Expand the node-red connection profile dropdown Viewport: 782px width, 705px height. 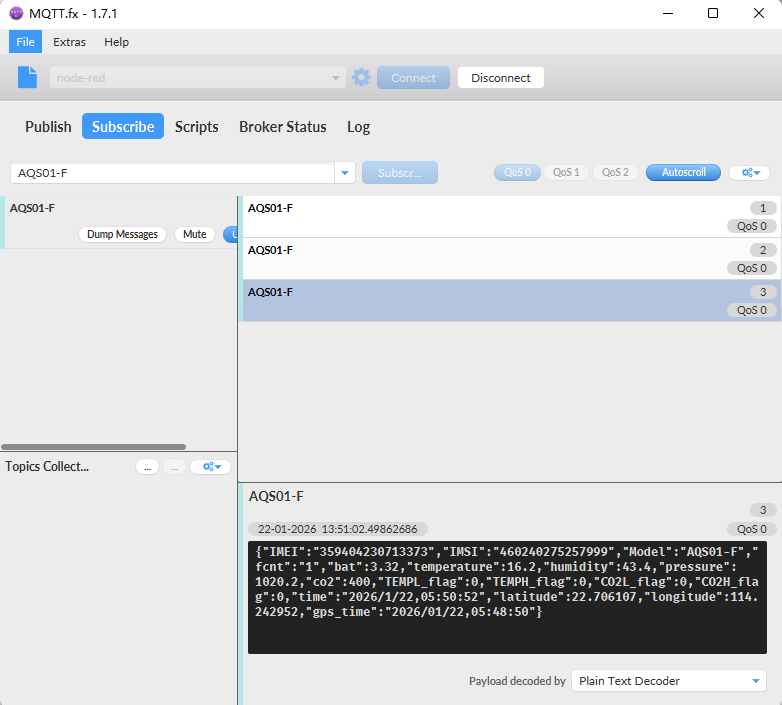coord(336,78)
